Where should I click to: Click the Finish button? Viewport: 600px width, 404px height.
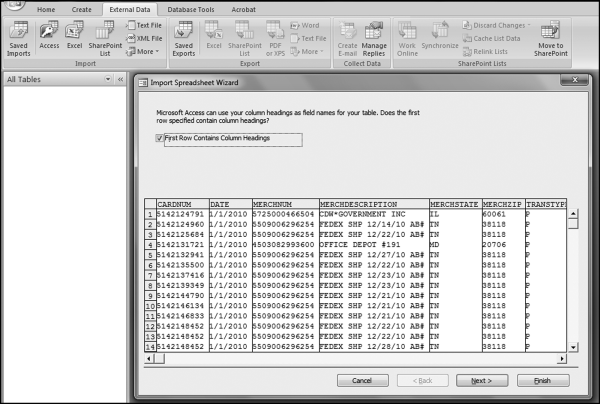pyautogui.click(x=543, y=381)
